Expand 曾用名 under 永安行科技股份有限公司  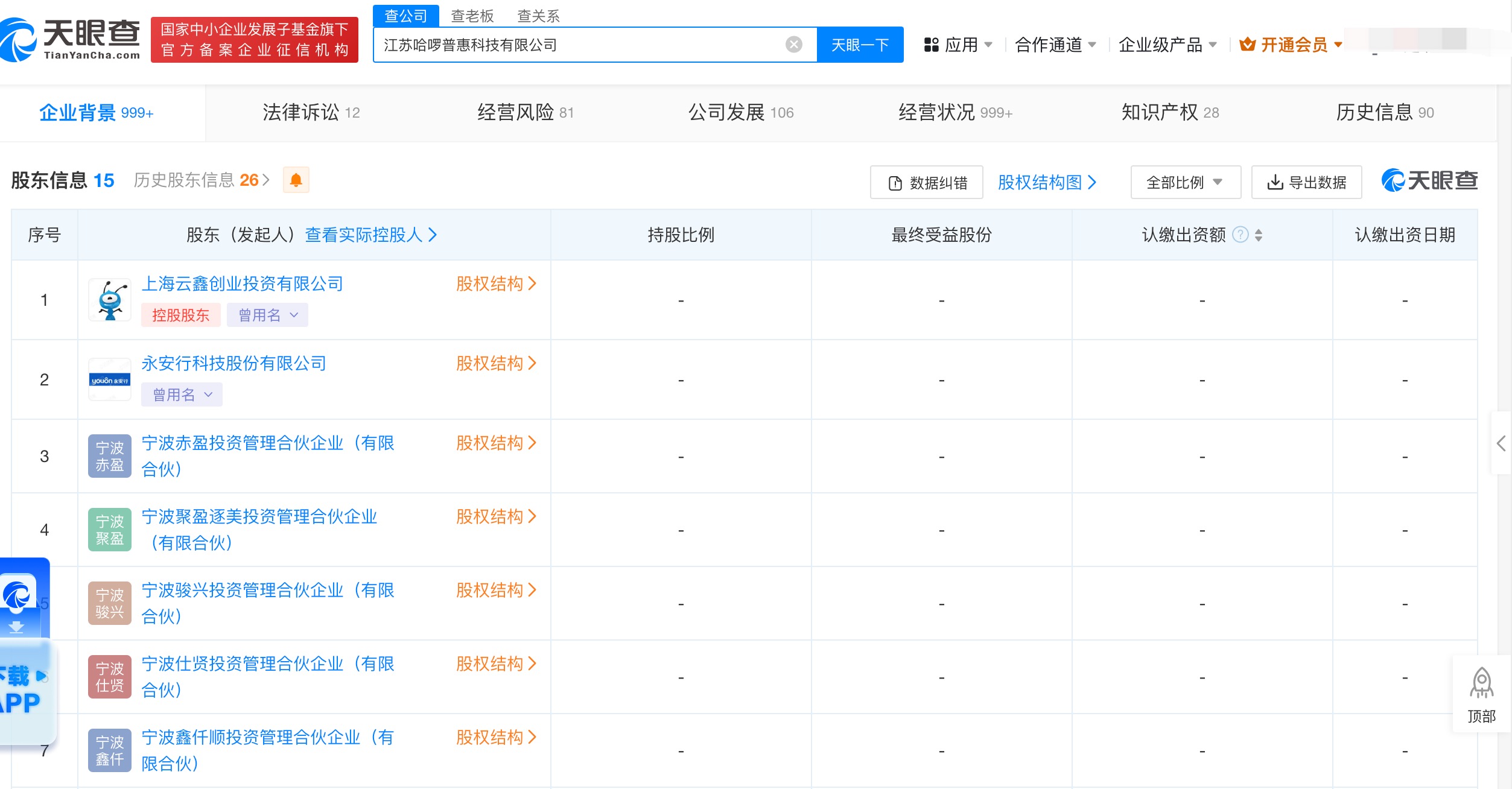point(182,394)
